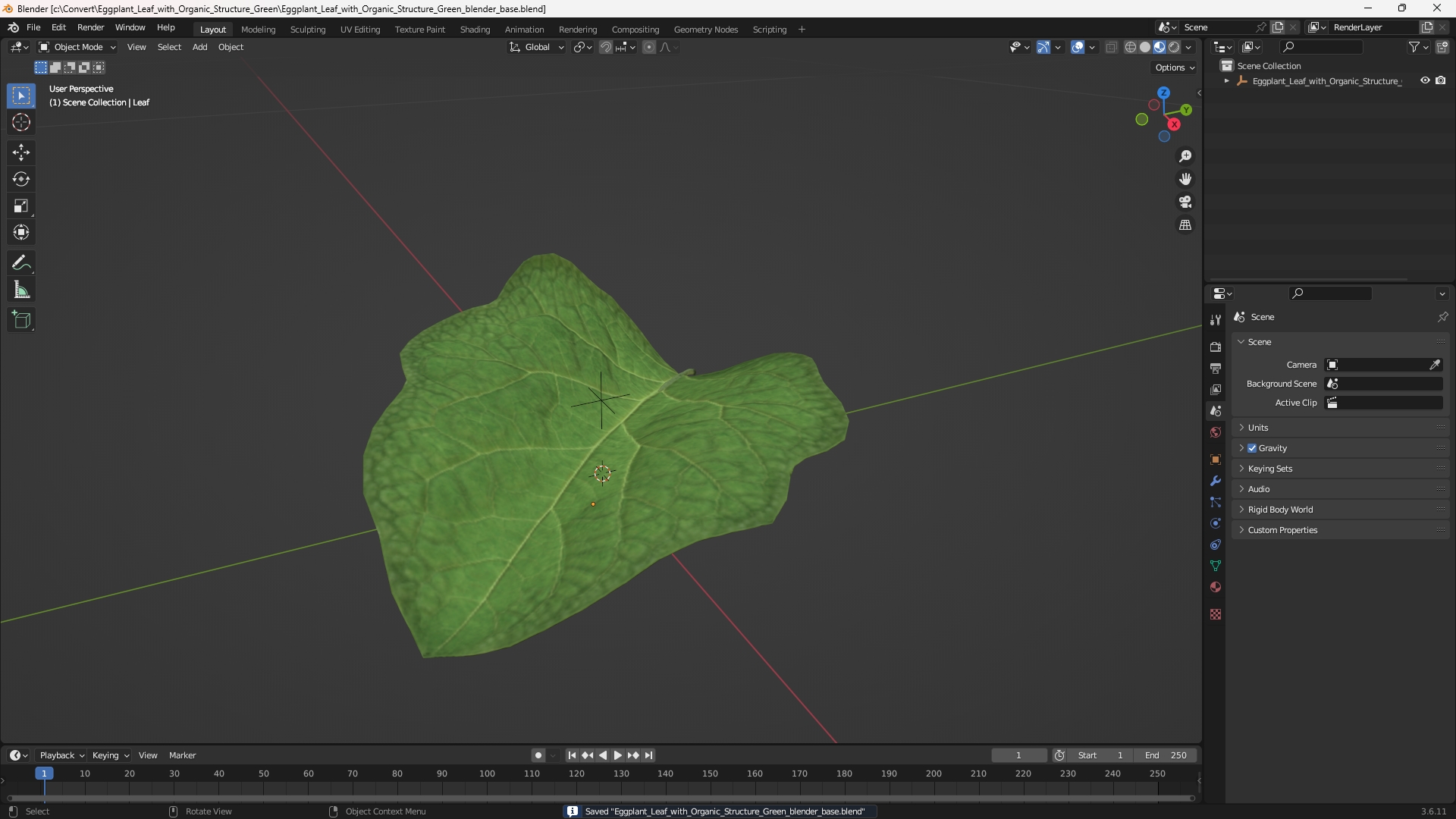
Task: Enable auto keying record button
Action: pyautogui.click(x=538, y=755)
